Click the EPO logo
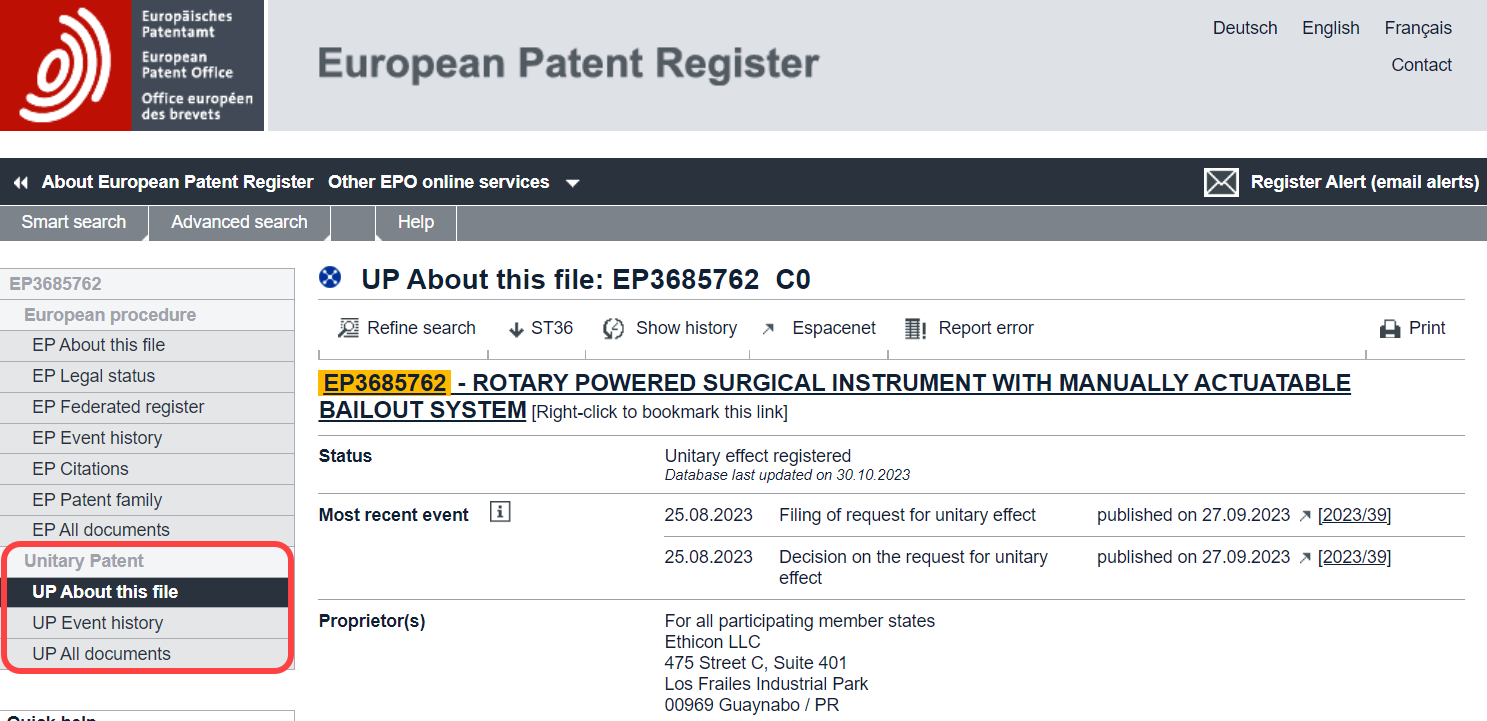 pos(66,65)
